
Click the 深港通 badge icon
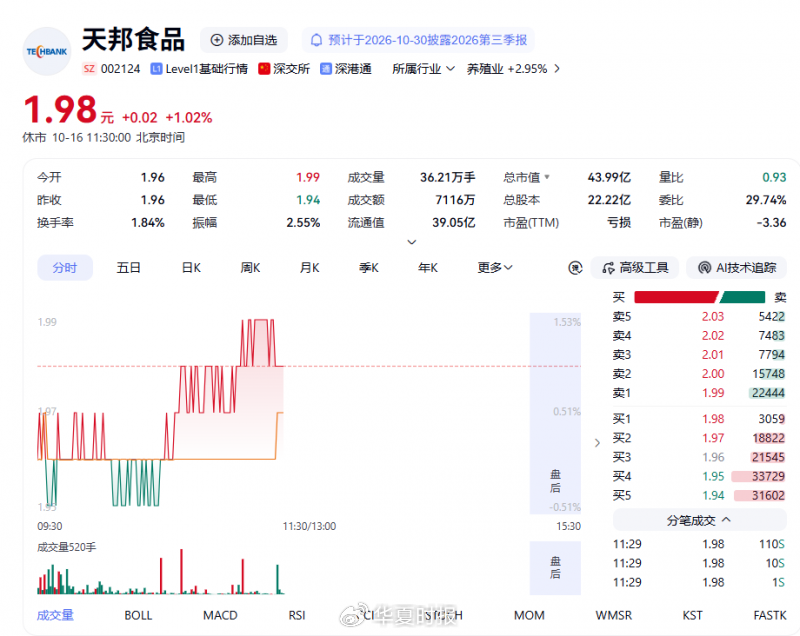click(x=326, y=69)
